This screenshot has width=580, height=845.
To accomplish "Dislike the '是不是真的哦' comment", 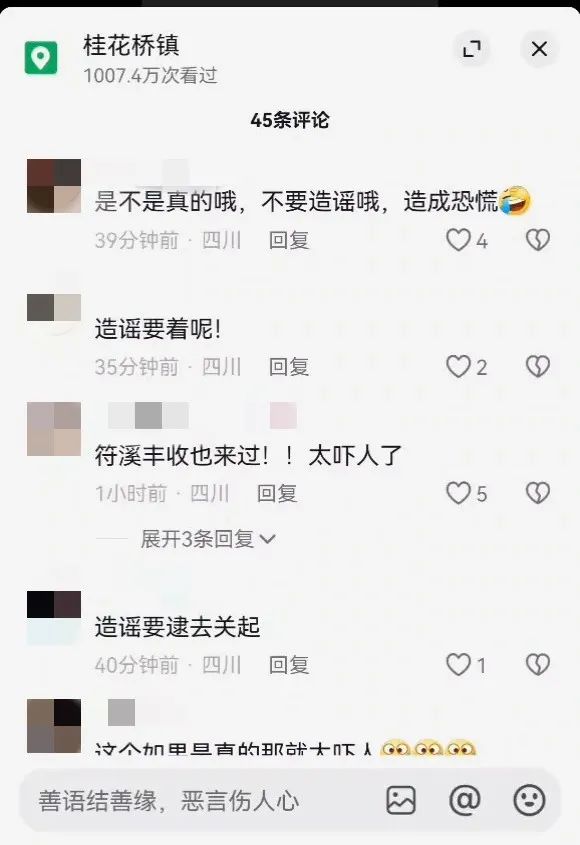I will tap(537, 240).
